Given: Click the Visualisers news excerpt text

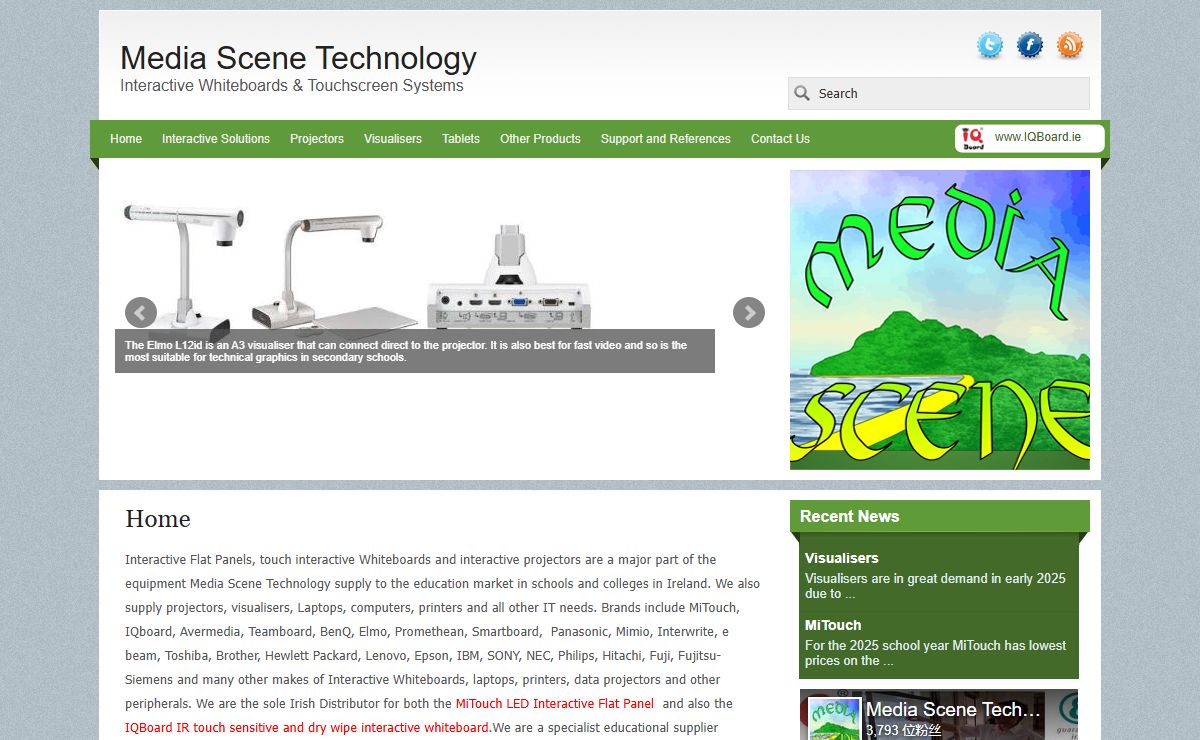Looking at the screenshot, I should [x=935, y=586].
